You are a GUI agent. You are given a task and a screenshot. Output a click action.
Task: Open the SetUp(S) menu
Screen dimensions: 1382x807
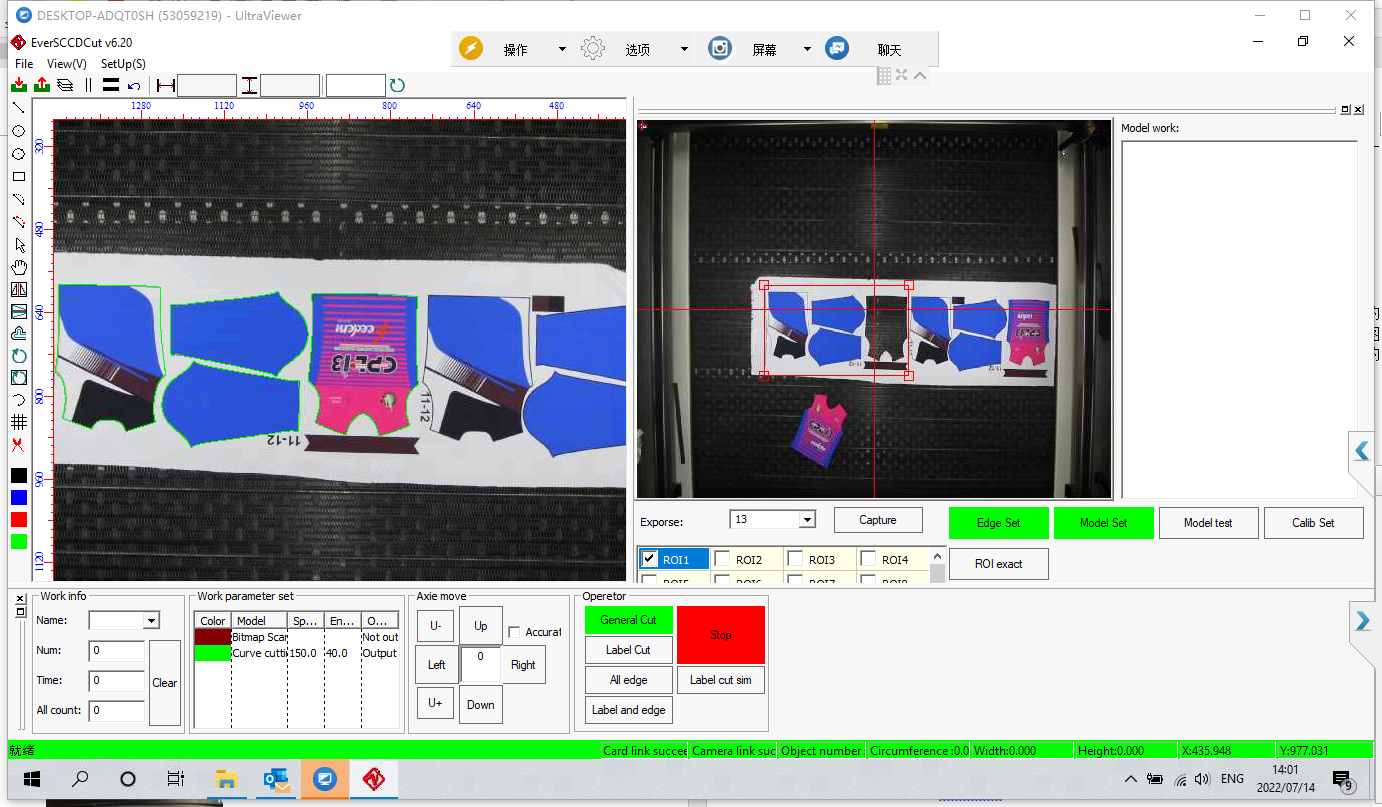tap(123, 64)
